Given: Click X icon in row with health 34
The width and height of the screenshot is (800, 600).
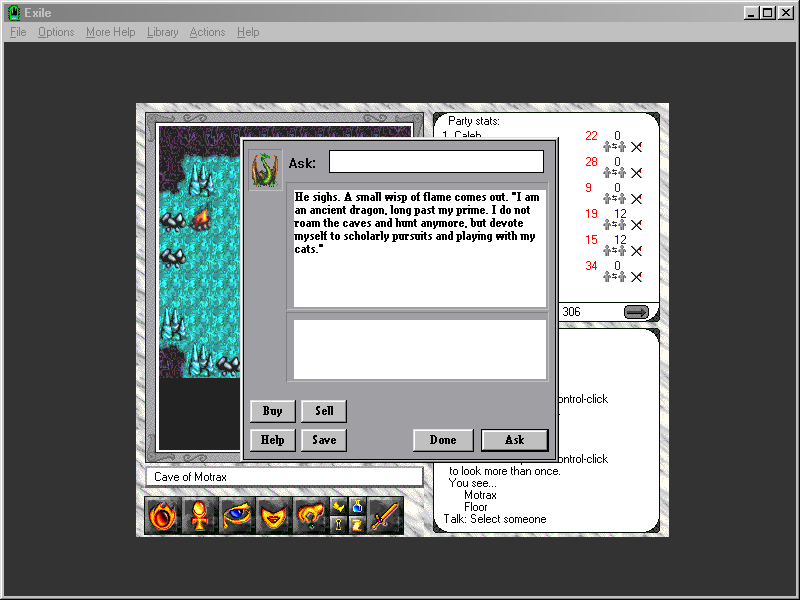Looking at the screenshot, I should (x=636, y=277).
